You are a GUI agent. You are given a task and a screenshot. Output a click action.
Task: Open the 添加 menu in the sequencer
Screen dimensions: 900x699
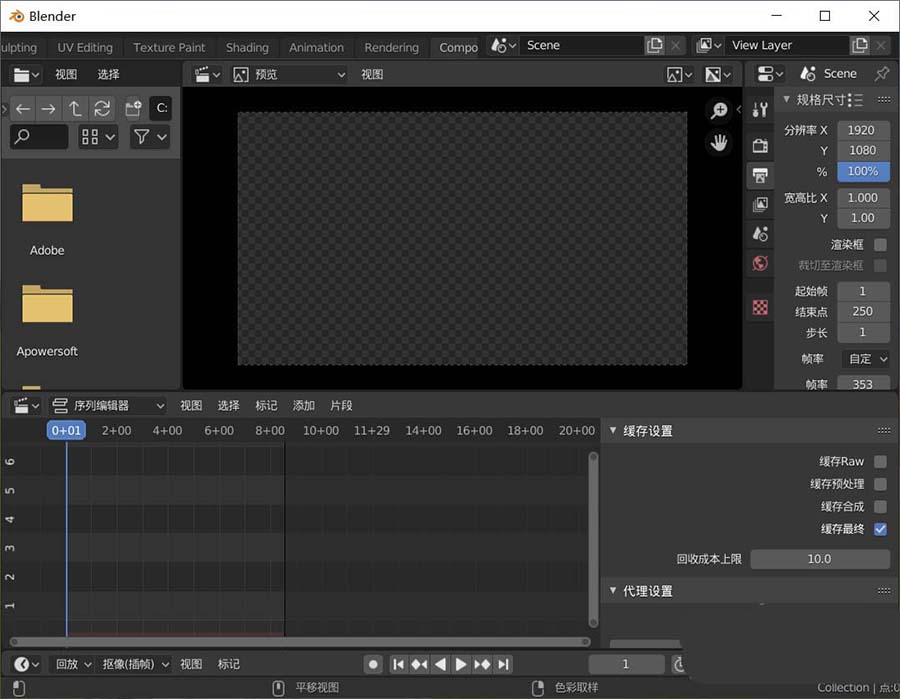pos(303,405)
